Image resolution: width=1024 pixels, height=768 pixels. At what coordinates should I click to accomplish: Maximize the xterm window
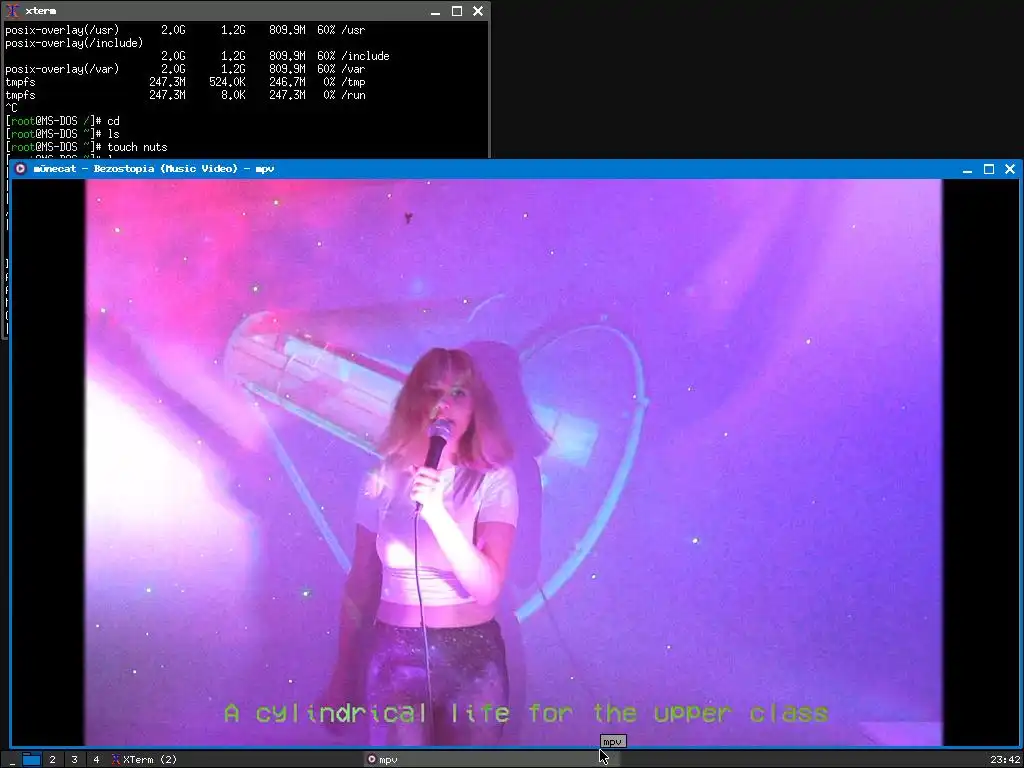pos(457,11)
